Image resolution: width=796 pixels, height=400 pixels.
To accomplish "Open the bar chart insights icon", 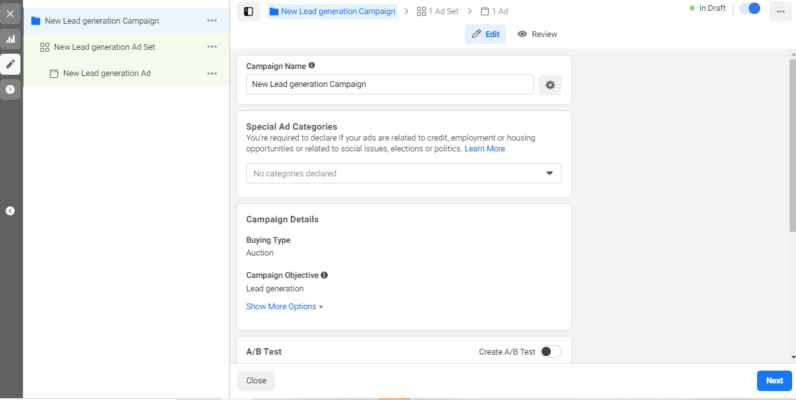I will pos(10,39).
